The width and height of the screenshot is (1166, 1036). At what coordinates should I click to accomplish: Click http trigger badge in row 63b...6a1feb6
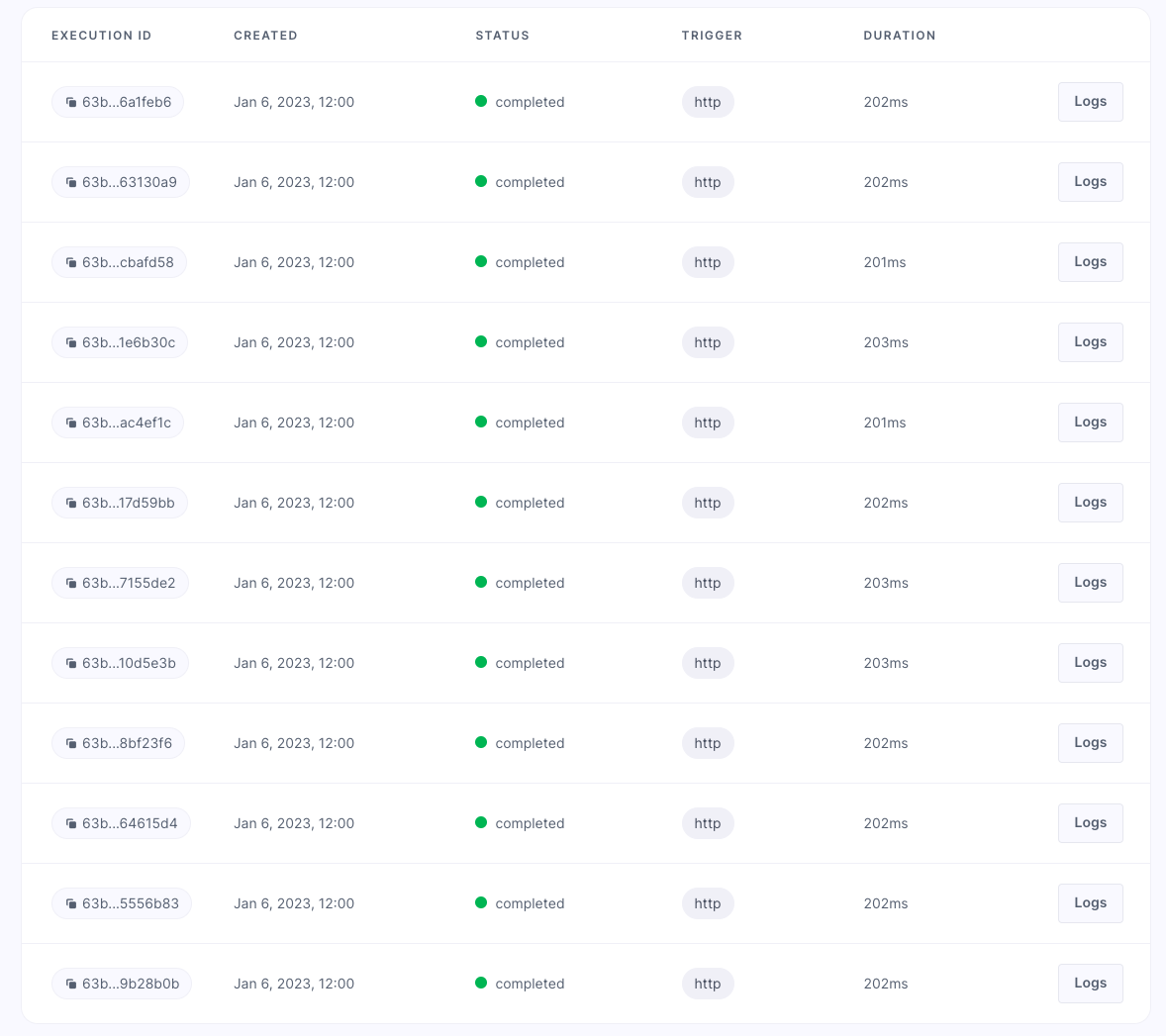pos(708,103)
